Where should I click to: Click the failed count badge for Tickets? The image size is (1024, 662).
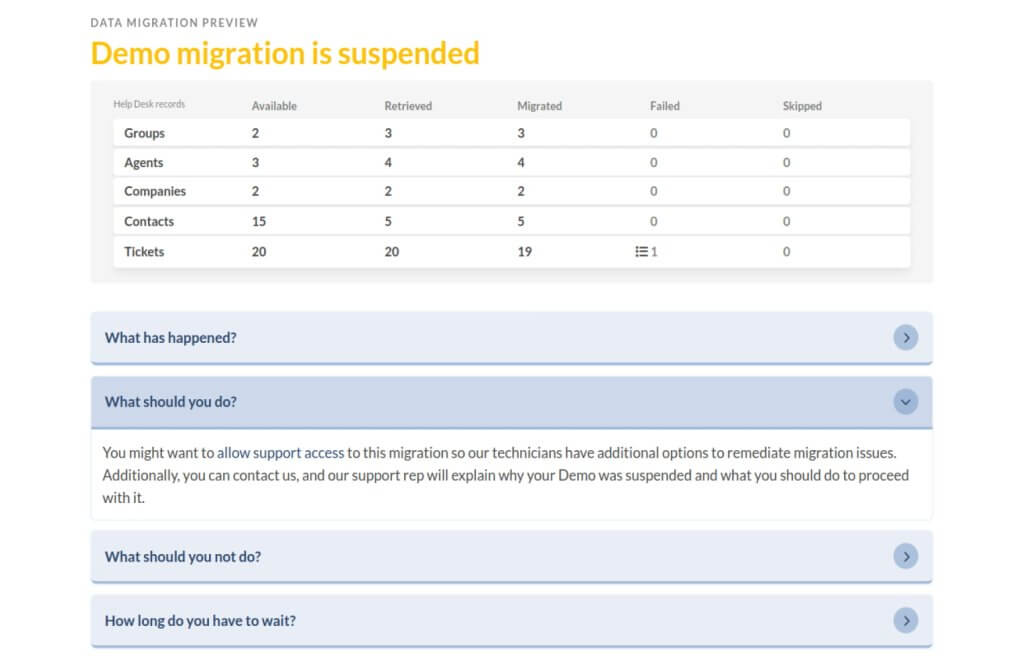[x=648, y=252]
